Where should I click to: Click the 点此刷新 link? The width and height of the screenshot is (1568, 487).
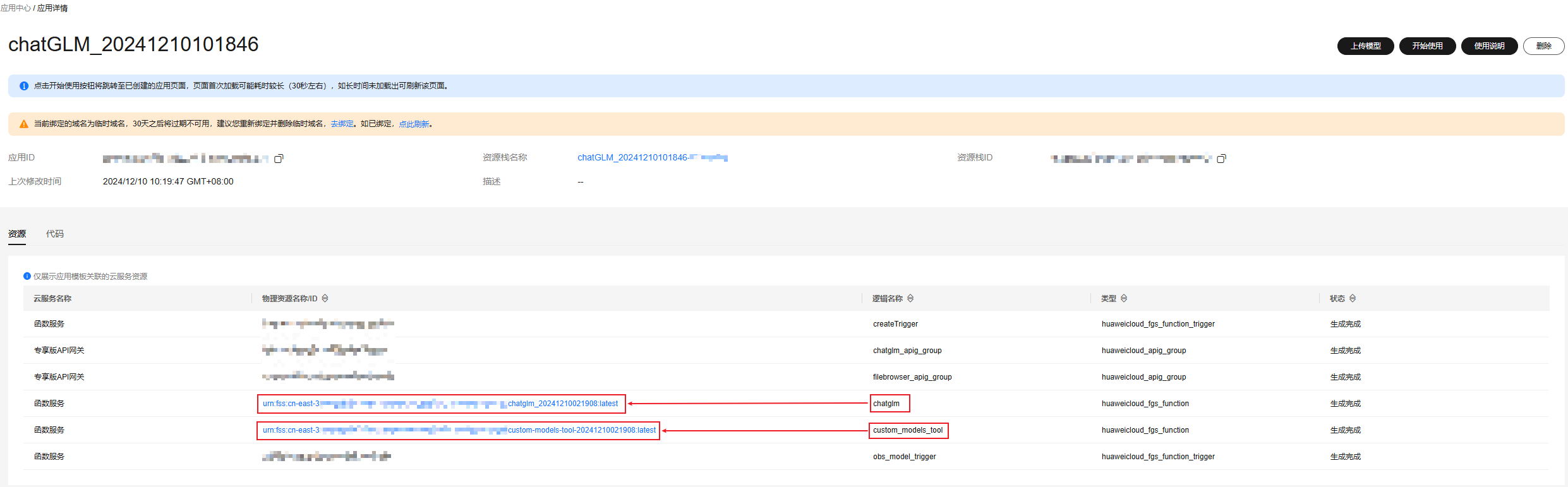coord(414,124)
